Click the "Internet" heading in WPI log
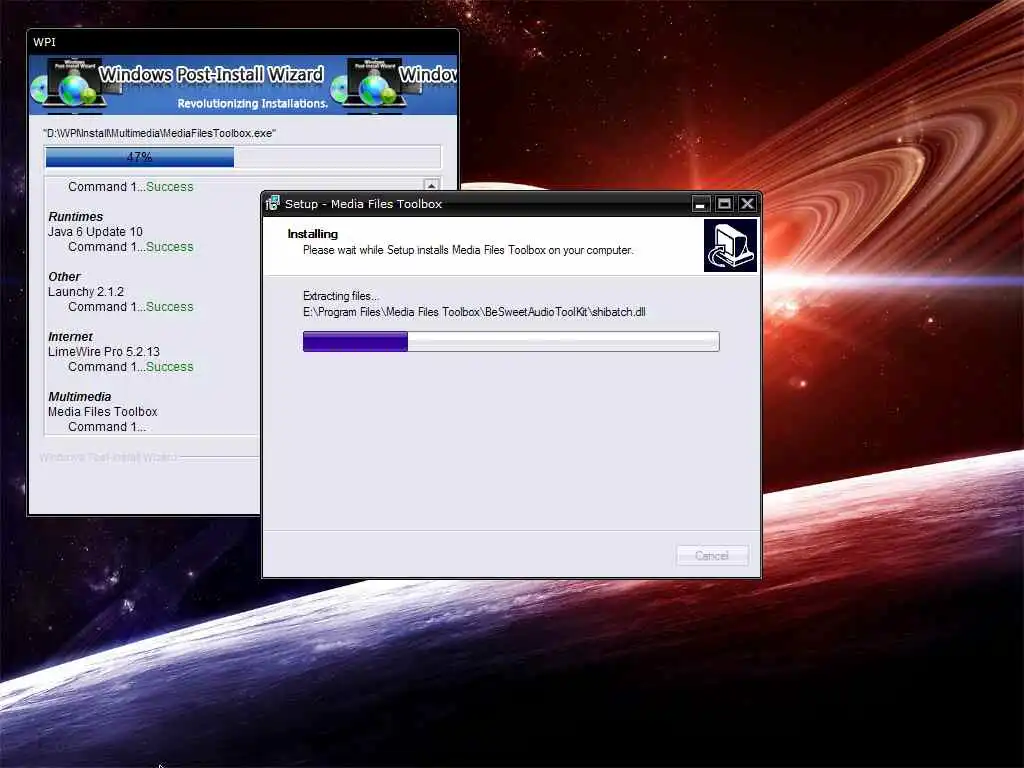The height and width of the screenshot is (768, 1024). coord(71,337)
